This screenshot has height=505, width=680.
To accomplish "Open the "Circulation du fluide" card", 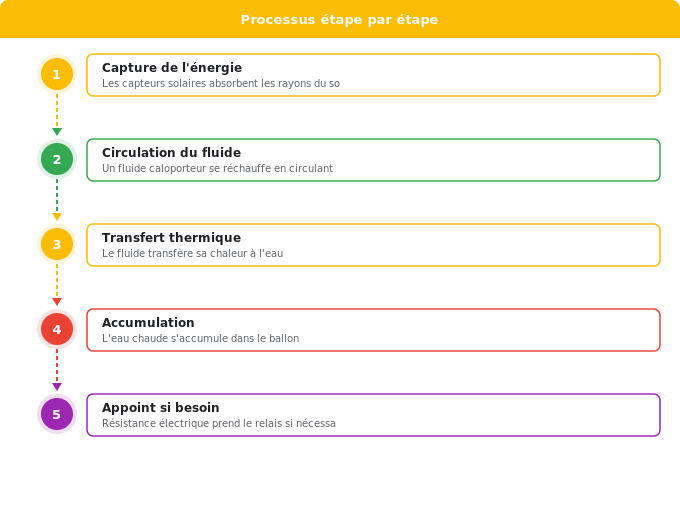I will click(x=373, y=160).
